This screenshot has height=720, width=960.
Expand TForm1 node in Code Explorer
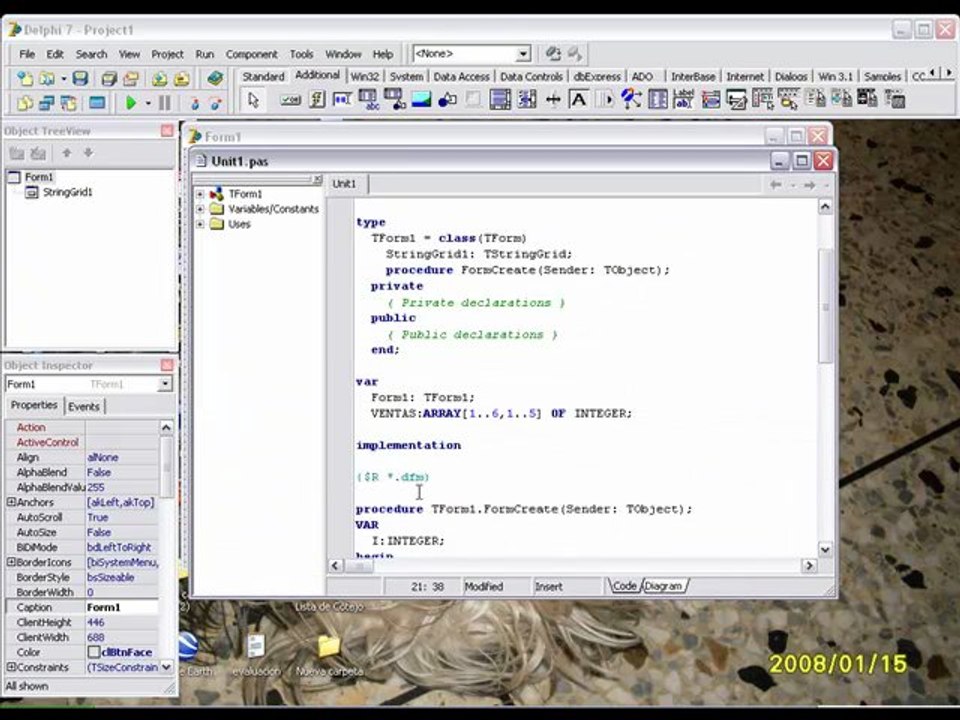pyautogui.click(x=200, y=194)
